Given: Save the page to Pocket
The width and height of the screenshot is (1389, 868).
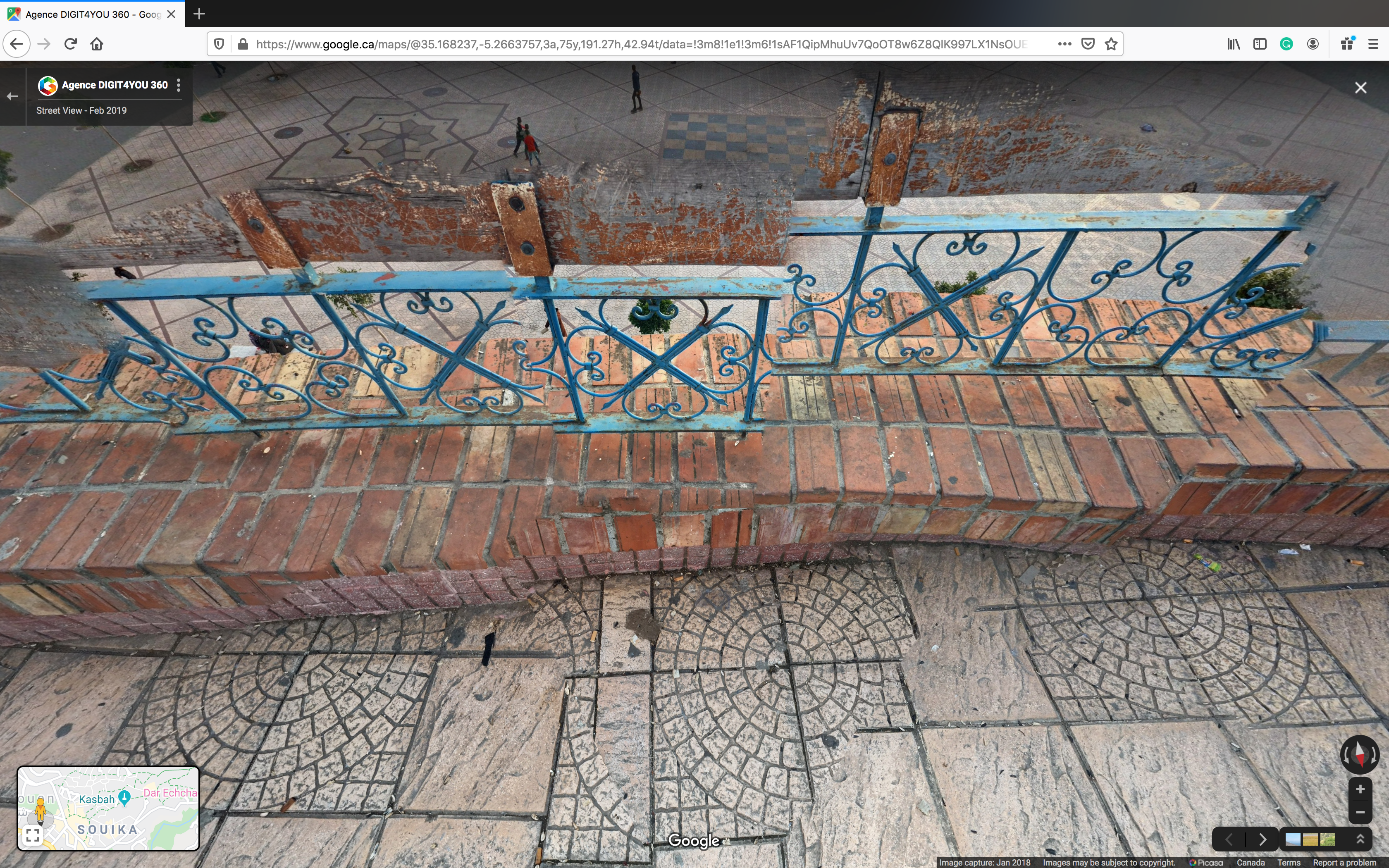Looking at the screenshot, I should (1088, 44).
